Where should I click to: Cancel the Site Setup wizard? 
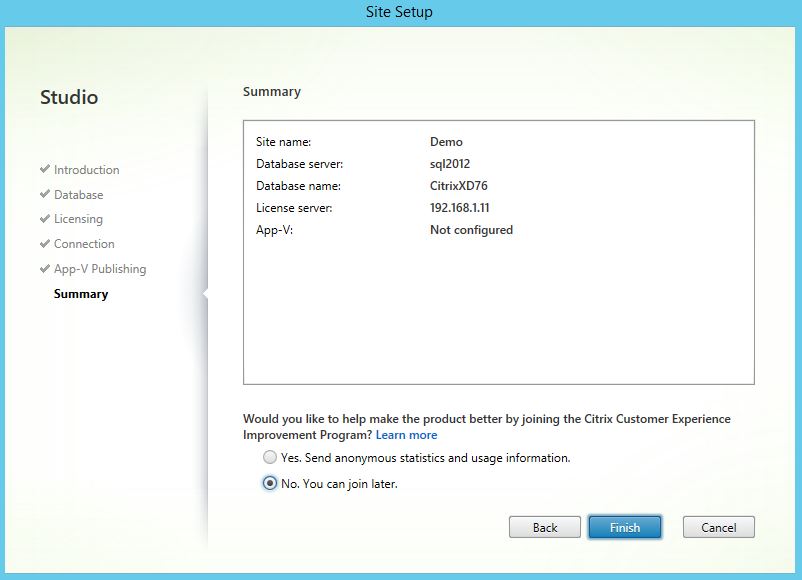(x=718, y=527)
